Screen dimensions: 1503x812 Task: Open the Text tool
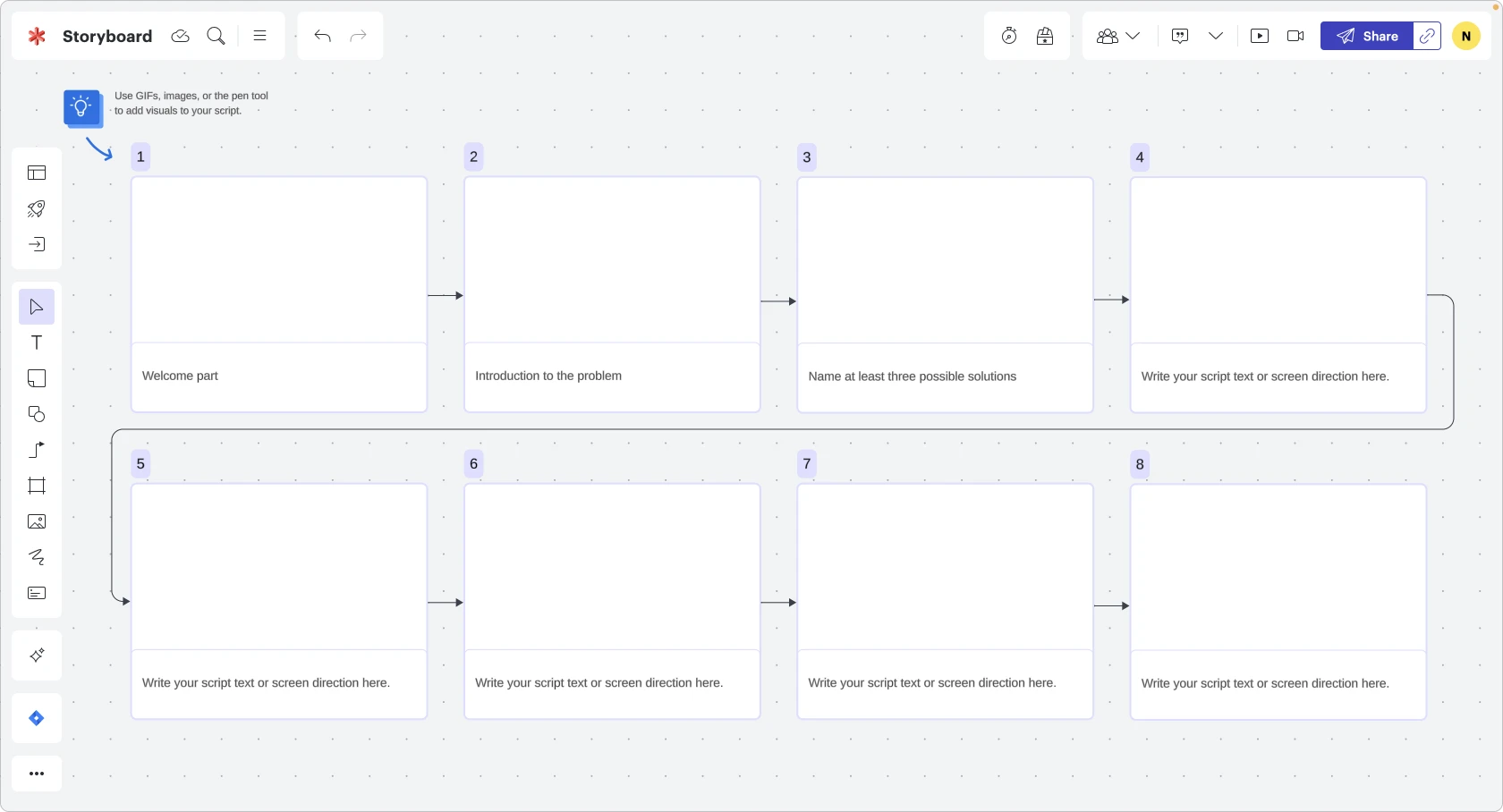(37, 343)
